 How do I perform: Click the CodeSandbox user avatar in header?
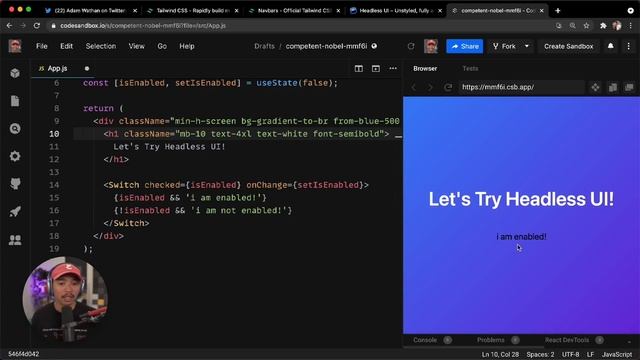point(431,46)
